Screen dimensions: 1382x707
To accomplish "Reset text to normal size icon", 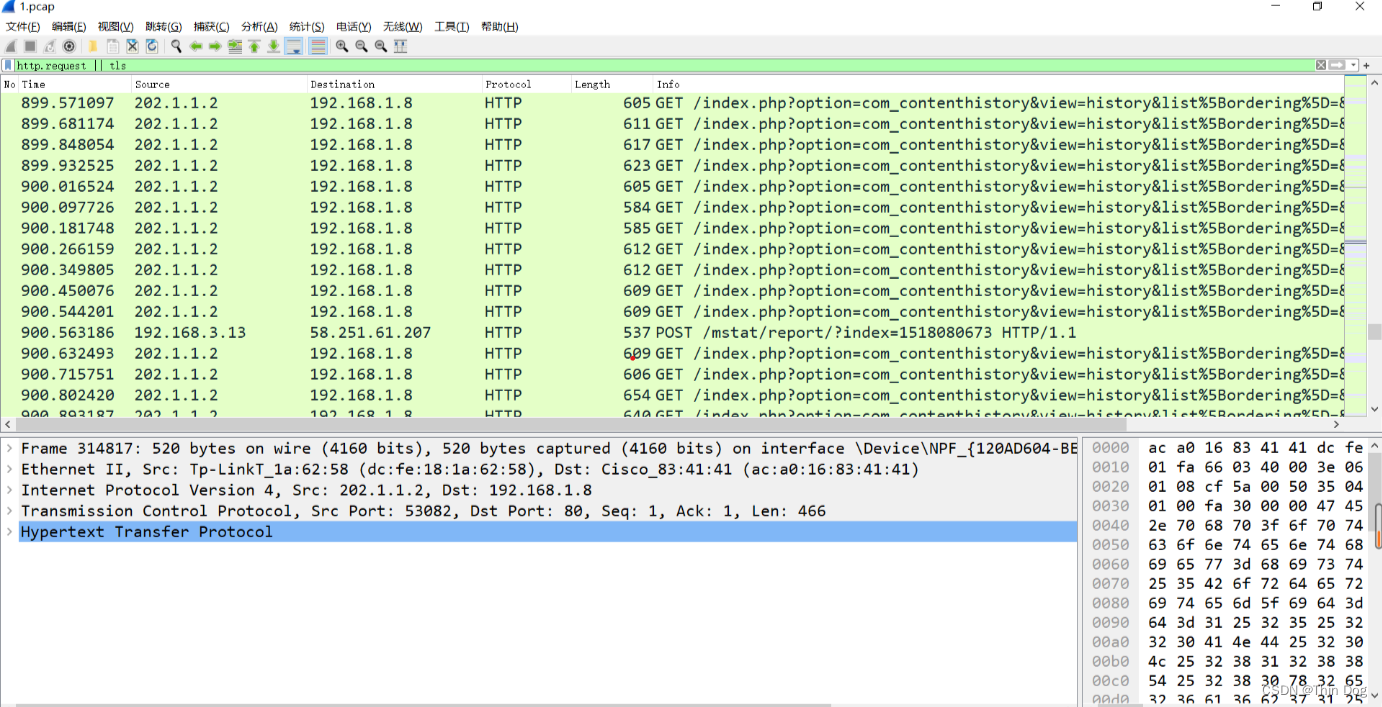I will coord(381,46).
